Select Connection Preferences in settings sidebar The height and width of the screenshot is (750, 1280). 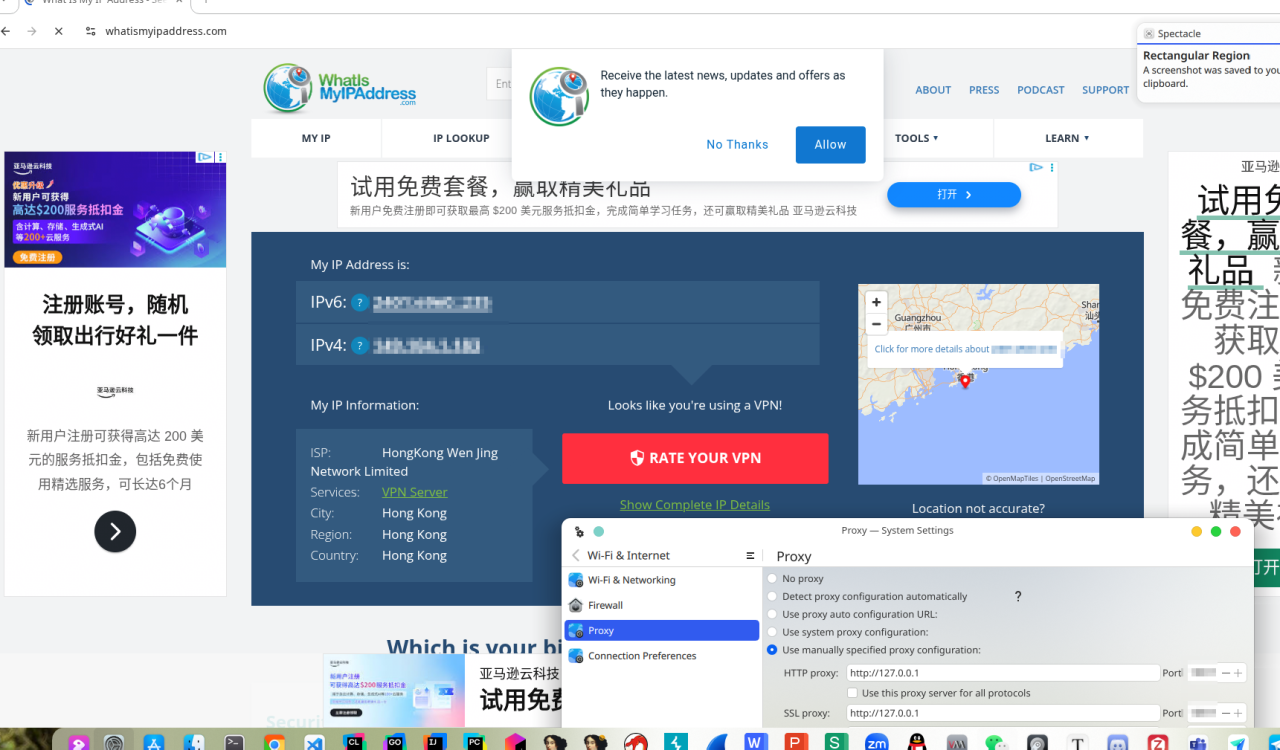(x=662, y=656)
